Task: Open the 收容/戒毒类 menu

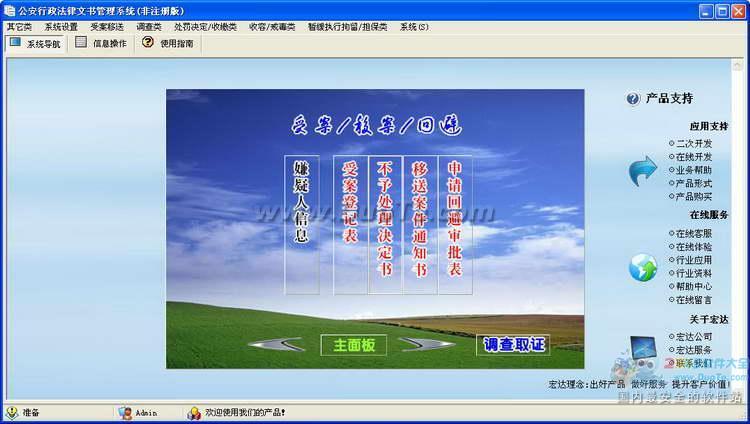Action: (x=272, y=27)
